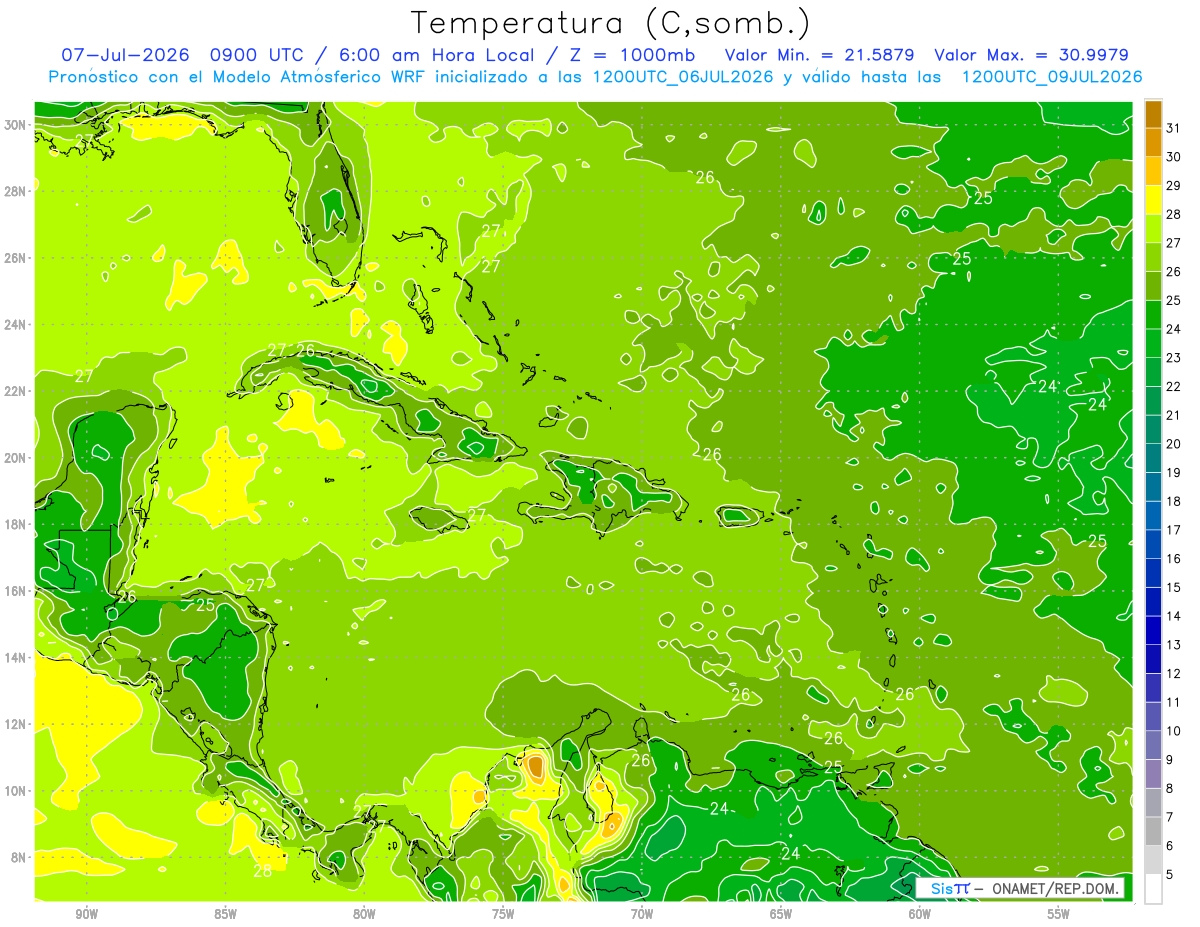Viewport: 1200px width, 927px height.
Task: Click the 24N latitude axis label
Action: point(17,325)
